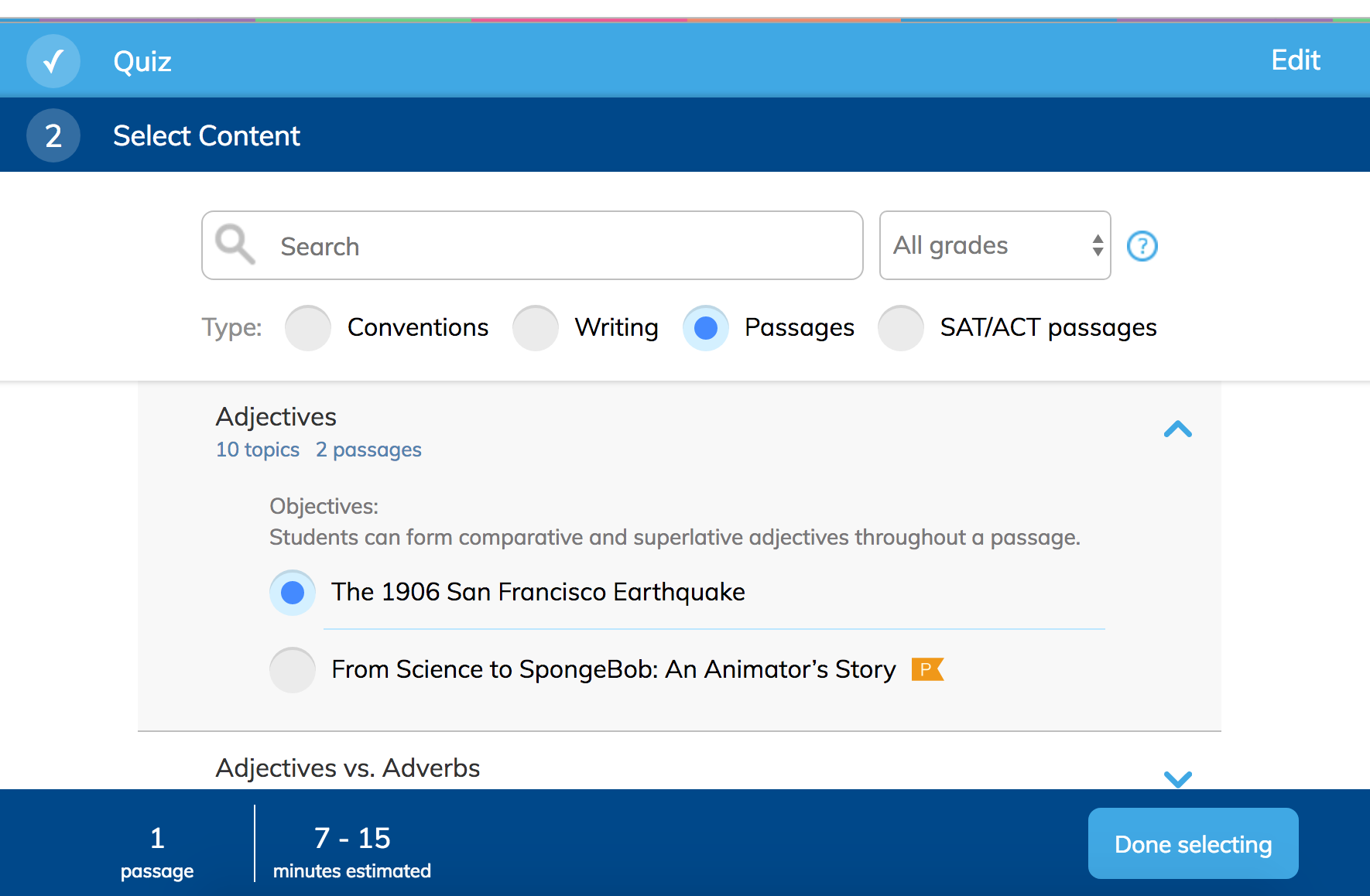The width and height of the screenshot is (1370, 896).
Task: Select From Science to SpongeBob passage
Action: [x=293, y=669]
